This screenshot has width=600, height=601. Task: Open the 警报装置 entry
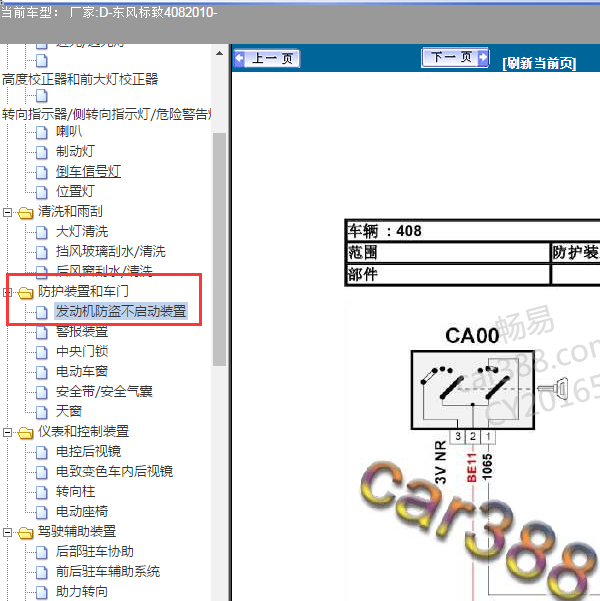(x=82, y=332)
